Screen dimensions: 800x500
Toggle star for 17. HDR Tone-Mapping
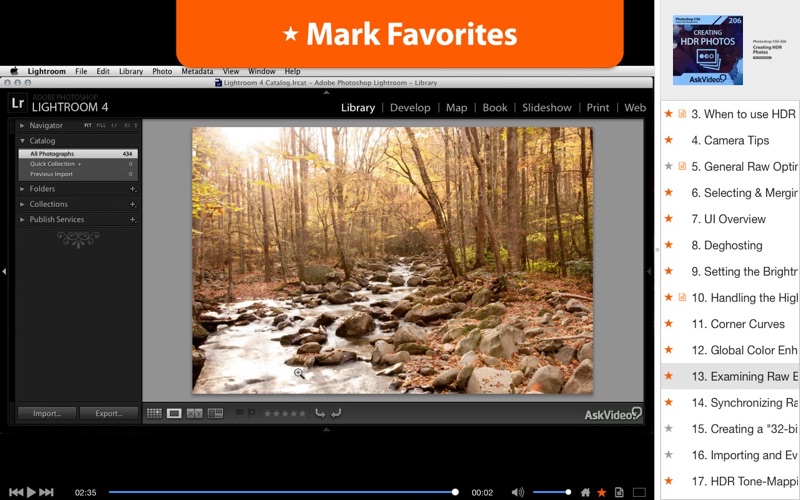pos(668,481)
